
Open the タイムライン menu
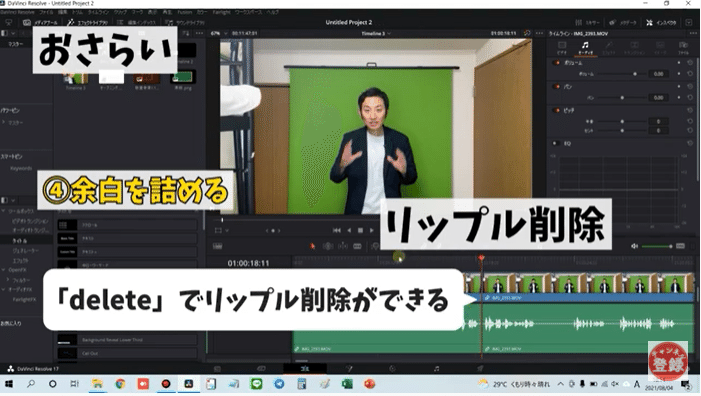click(x=97, y=12)
